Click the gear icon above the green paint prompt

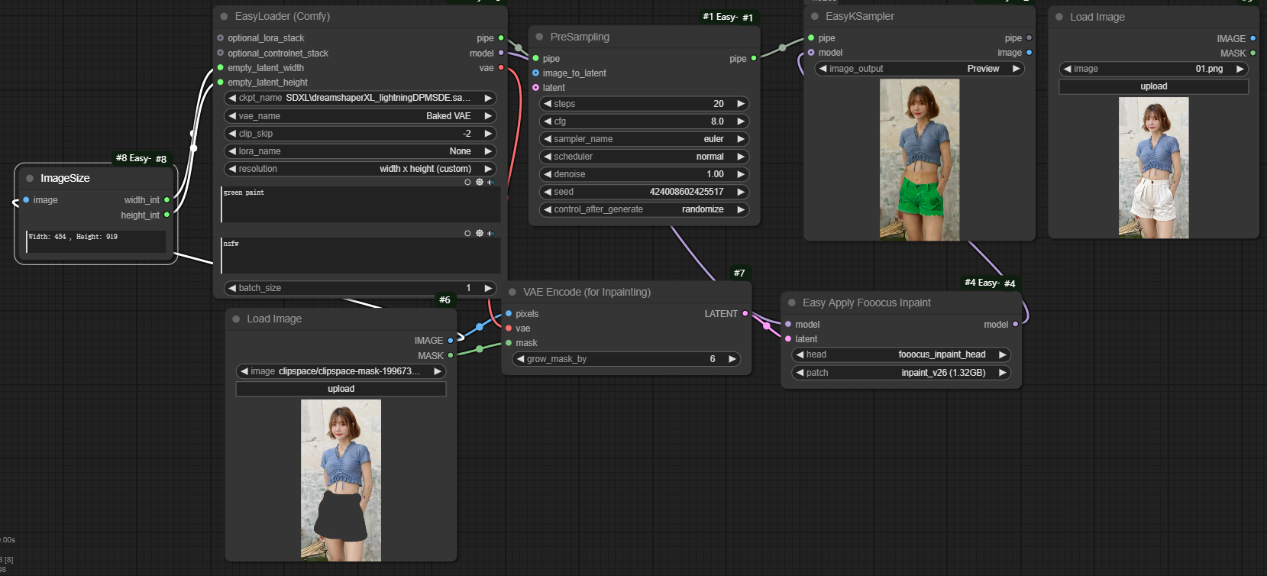(479, 182)
